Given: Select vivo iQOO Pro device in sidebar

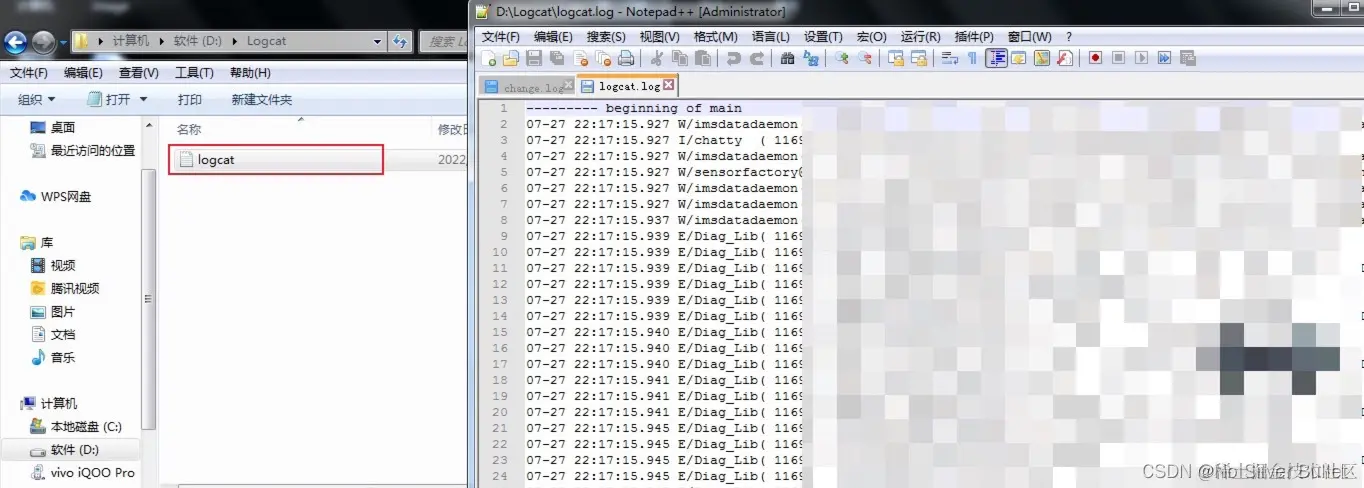Looking at the screenshot, I should pos(83,473).
